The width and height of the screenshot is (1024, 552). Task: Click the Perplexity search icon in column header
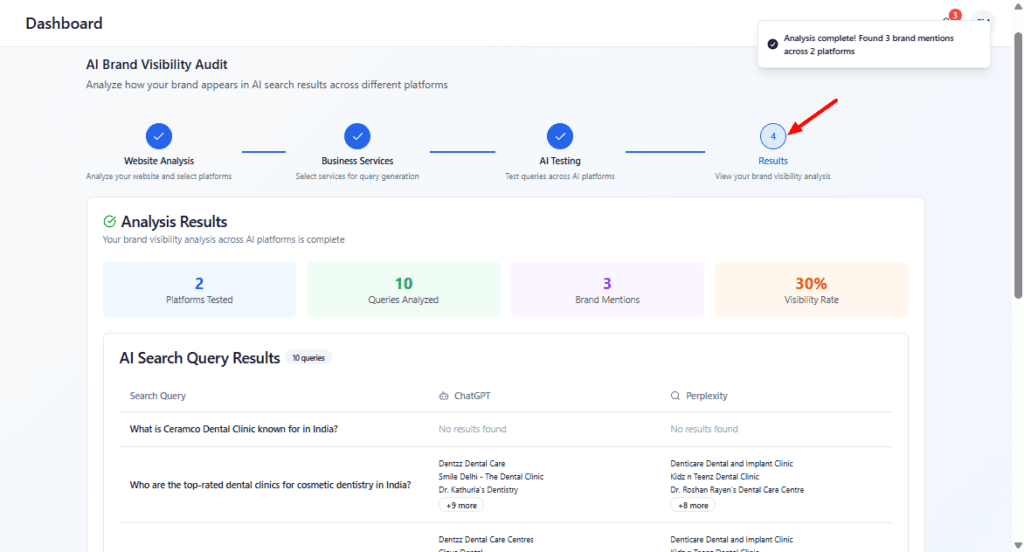click(676, 396)
